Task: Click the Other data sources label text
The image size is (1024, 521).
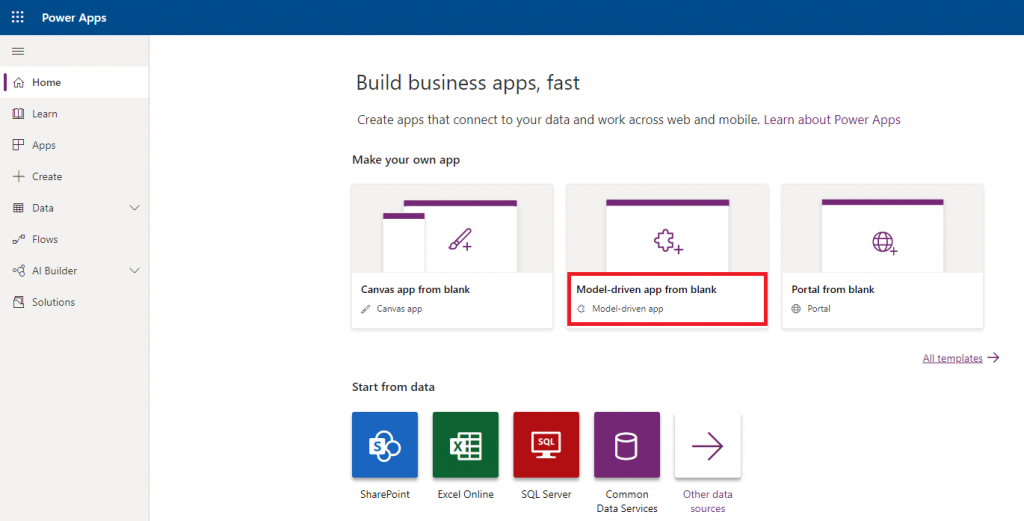Action: (708, 501)
